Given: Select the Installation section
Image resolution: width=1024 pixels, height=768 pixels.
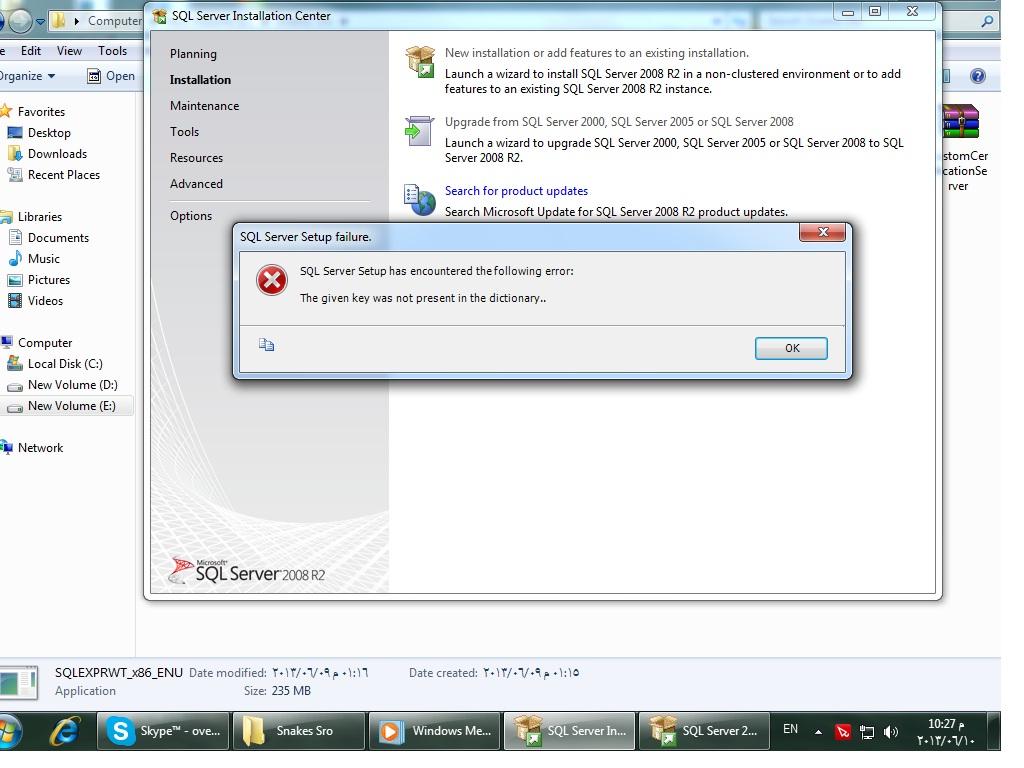Looking at the screenshot, I should [x=200, y=80].
